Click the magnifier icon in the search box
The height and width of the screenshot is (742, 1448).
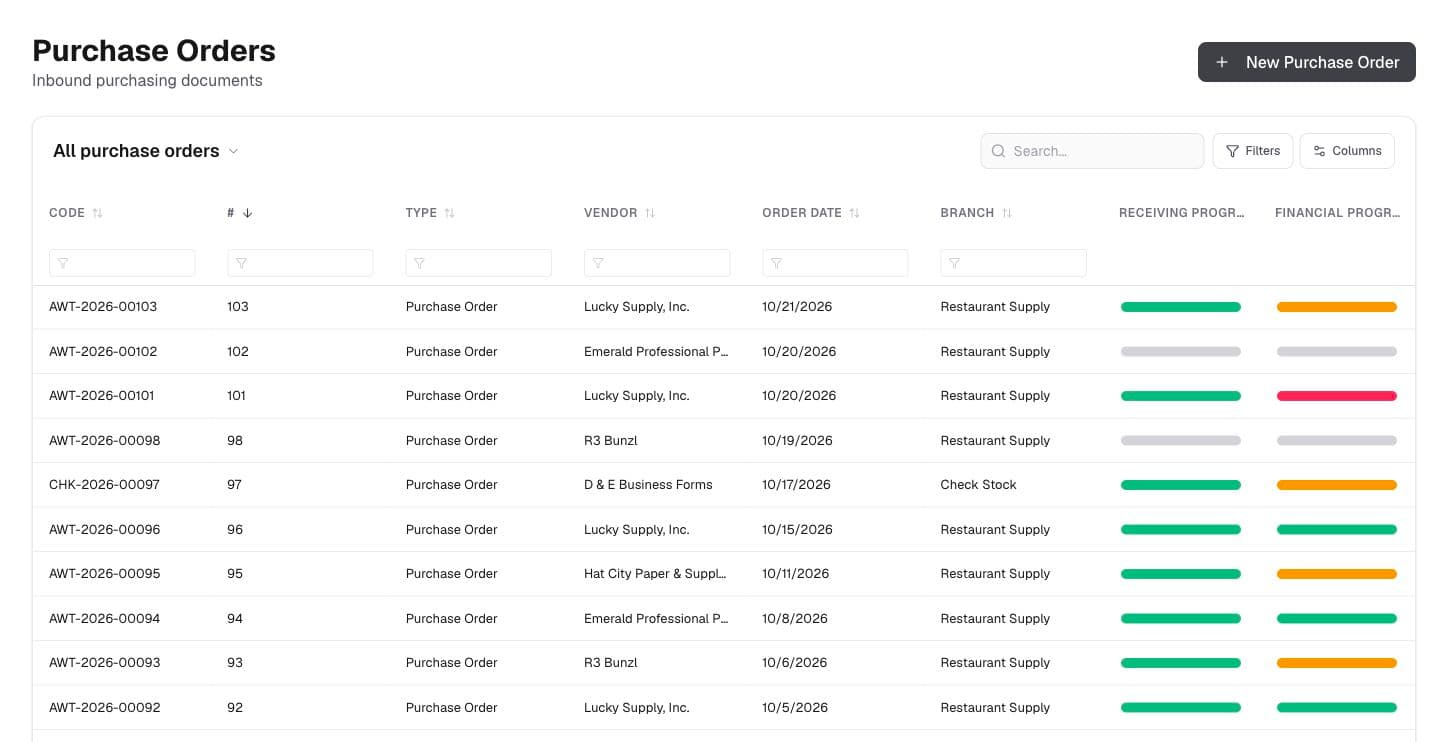point(998,151)
